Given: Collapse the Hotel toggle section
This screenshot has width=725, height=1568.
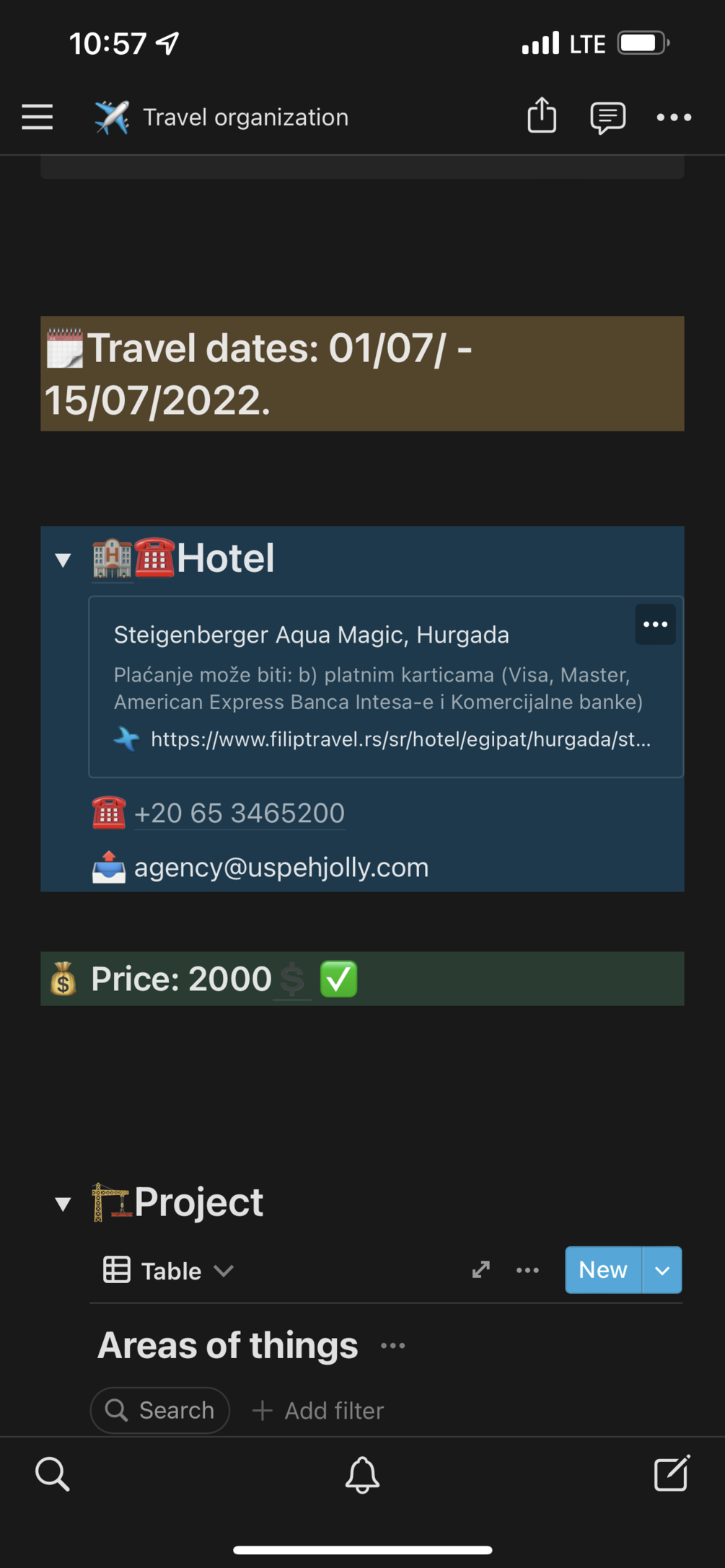Looking at the screenshot, I should (63, 560).
